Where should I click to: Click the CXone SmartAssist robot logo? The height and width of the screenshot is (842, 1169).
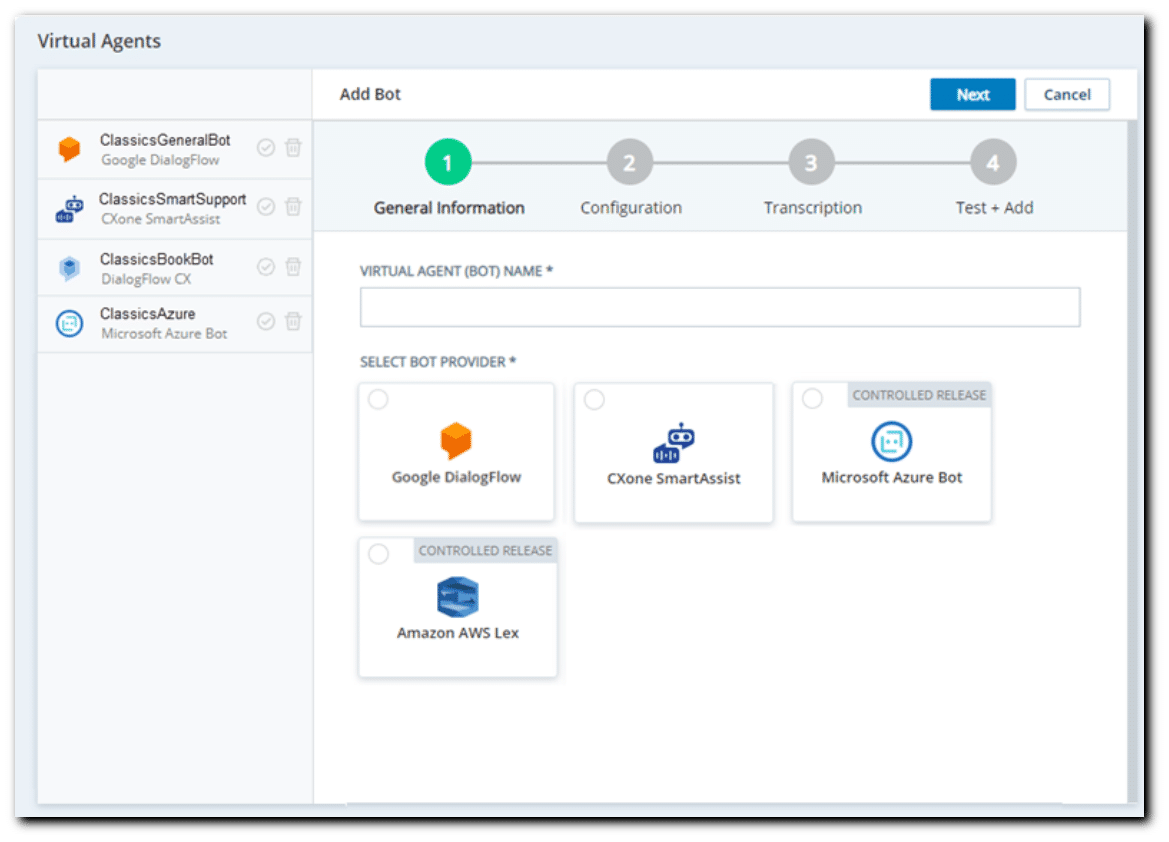point(673,444)
